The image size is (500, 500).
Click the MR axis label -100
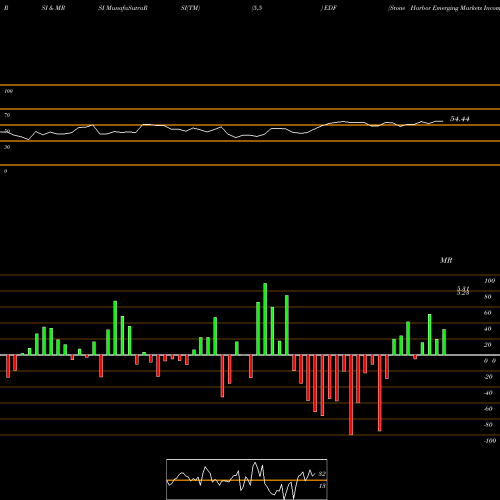pos(490,441)
